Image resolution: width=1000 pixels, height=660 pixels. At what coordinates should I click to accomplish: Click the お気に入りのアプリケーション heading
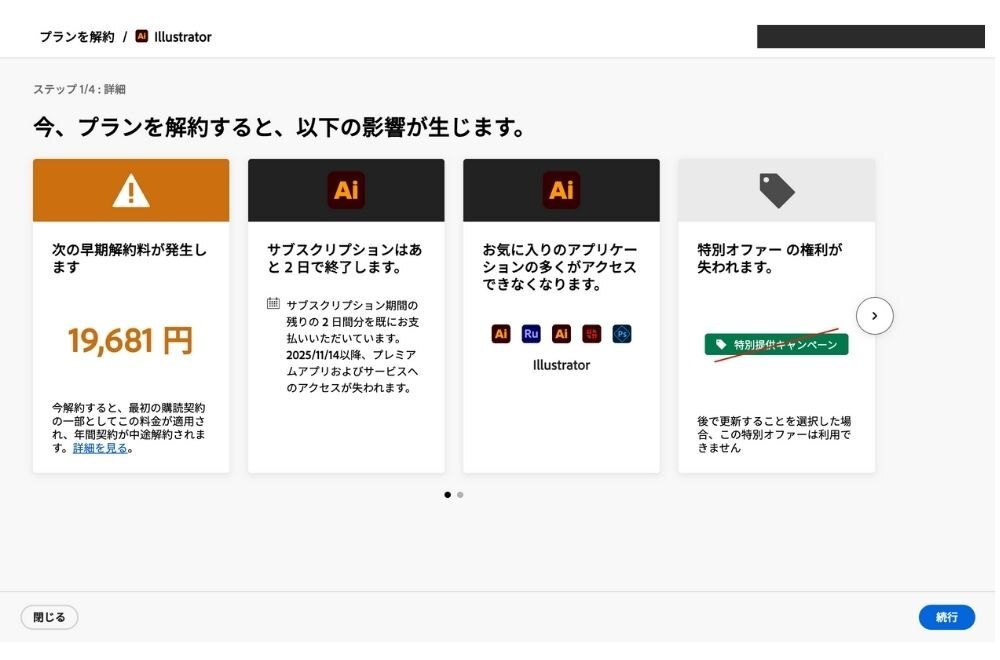pyautogui.click(x=559, y=267)
